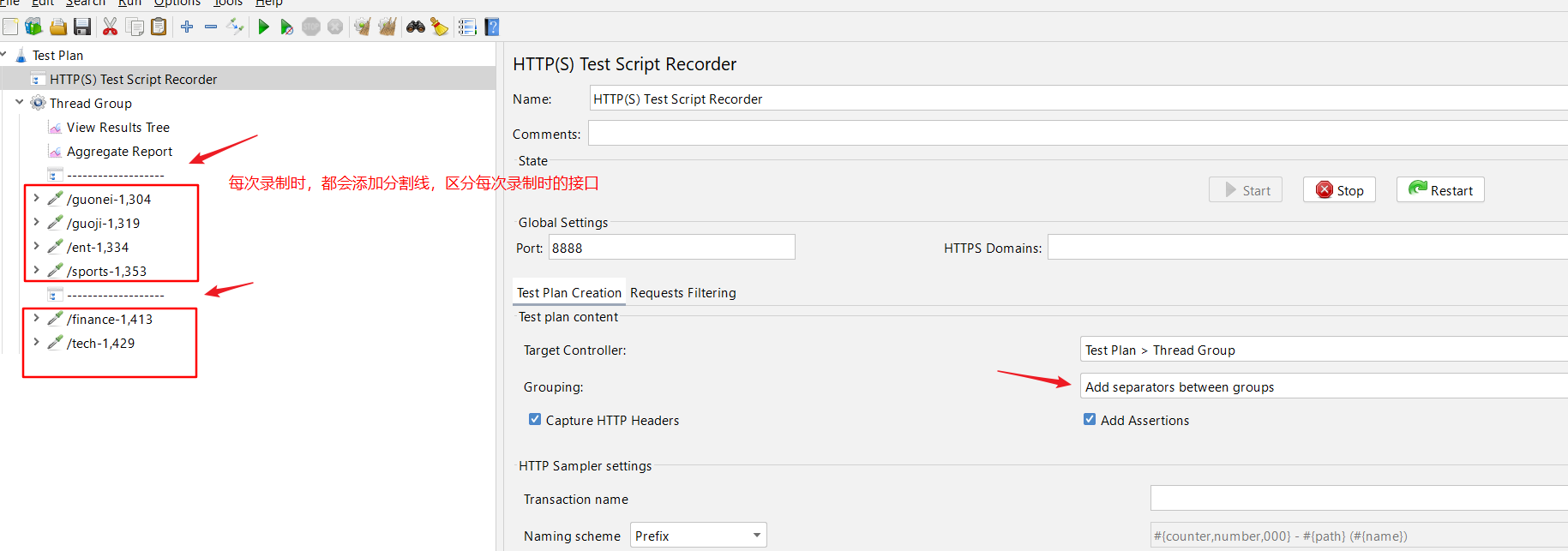Open the Grouping combo box
The height and width of the screenshot is (551, 1568).
click(1320, 386)
